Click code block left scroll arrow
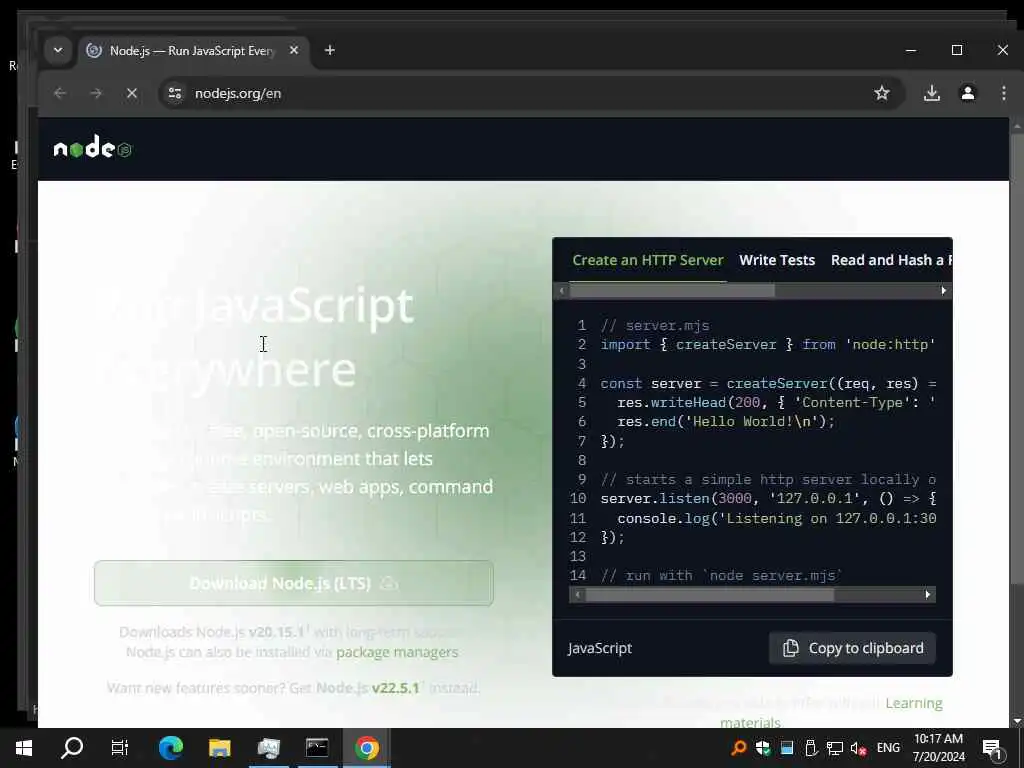This screenshot has height=768, width=1024. coord(577,594)
